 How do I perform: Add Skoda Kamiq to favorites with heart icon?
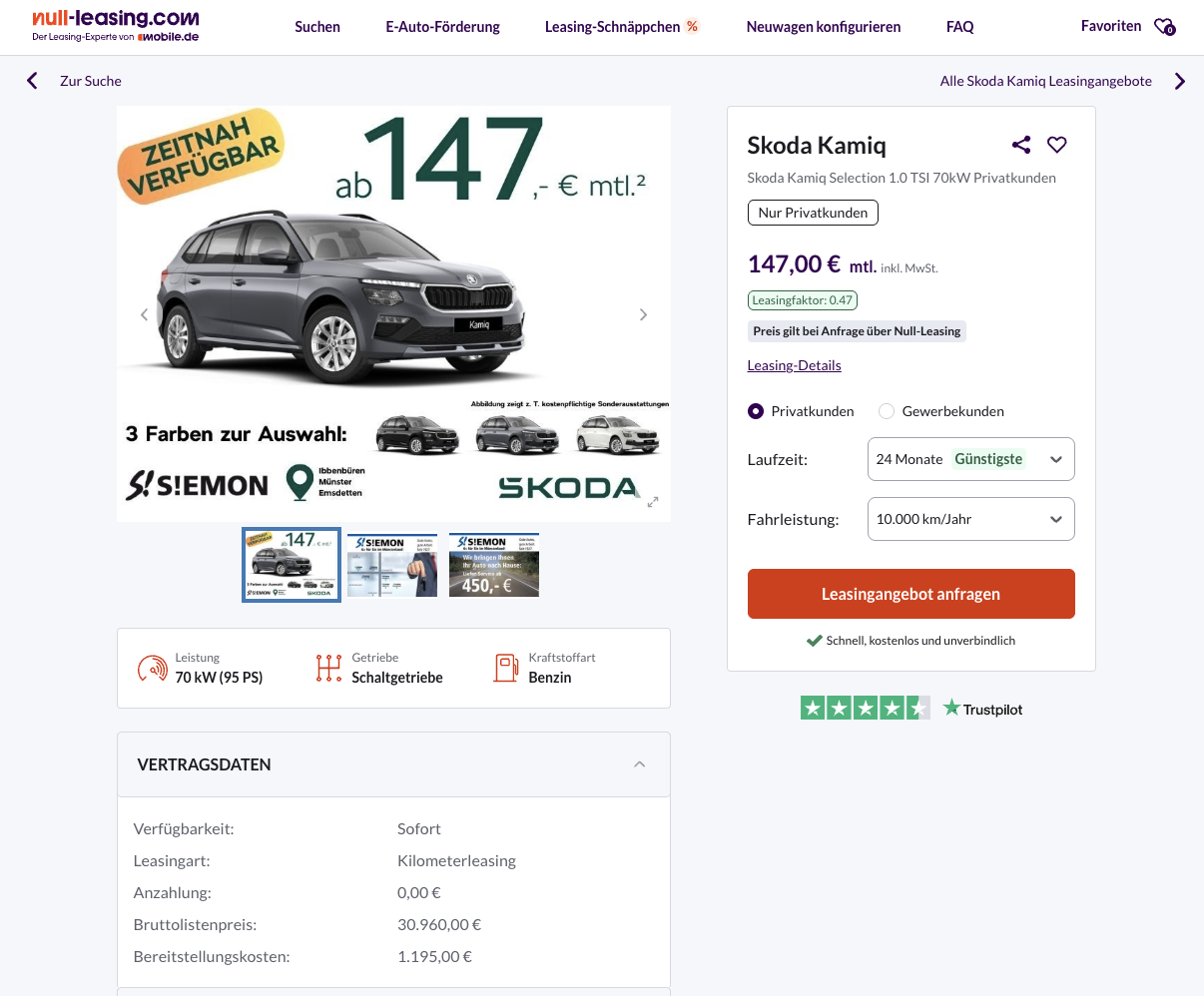1057,145
